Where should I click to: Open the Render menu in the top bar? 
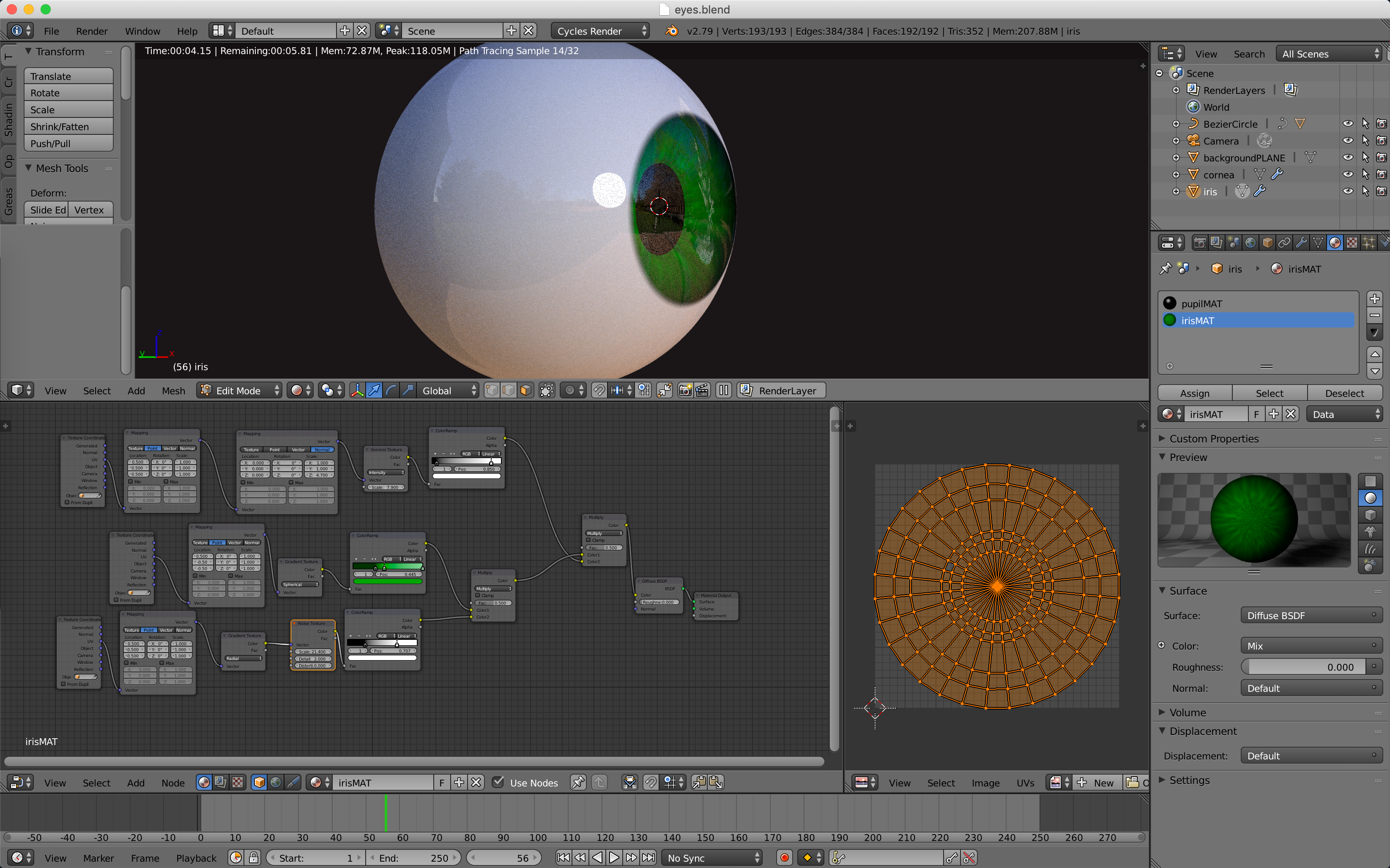coord(91,31)
